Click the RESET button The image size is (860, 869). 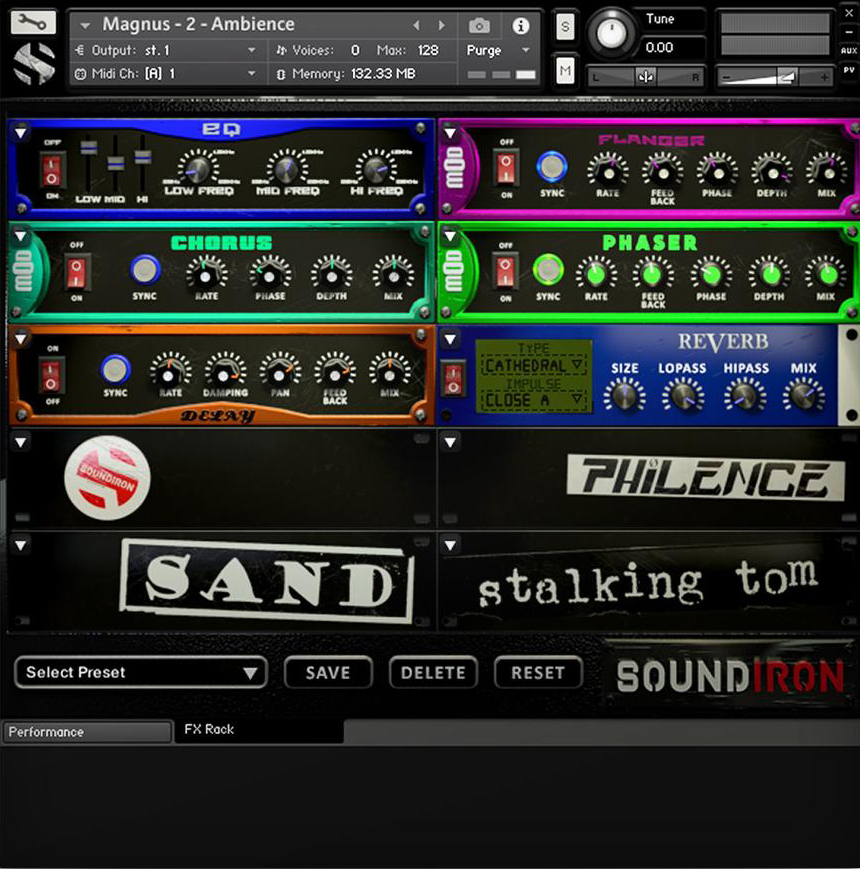point(538,673)
